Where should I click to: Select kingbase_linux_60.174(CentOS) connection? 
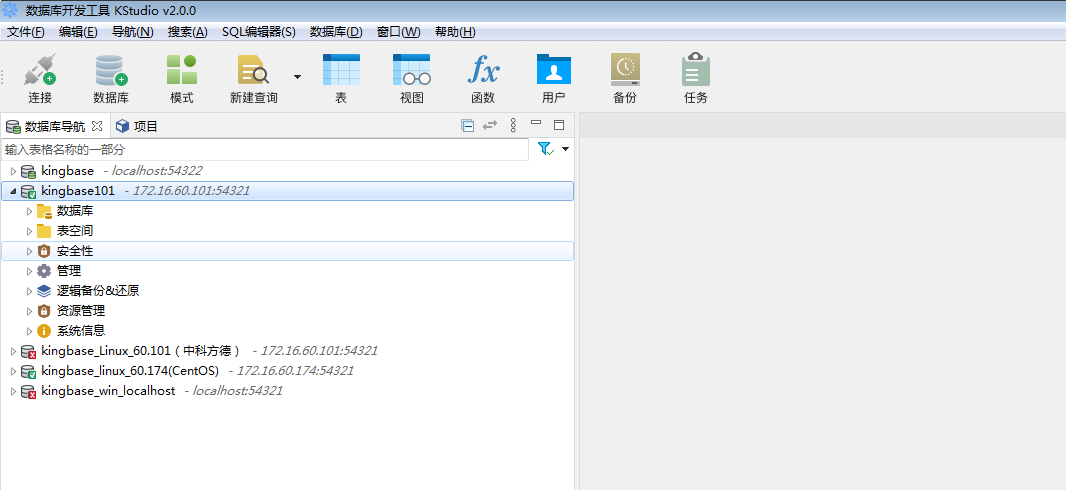tap(130, 371)
